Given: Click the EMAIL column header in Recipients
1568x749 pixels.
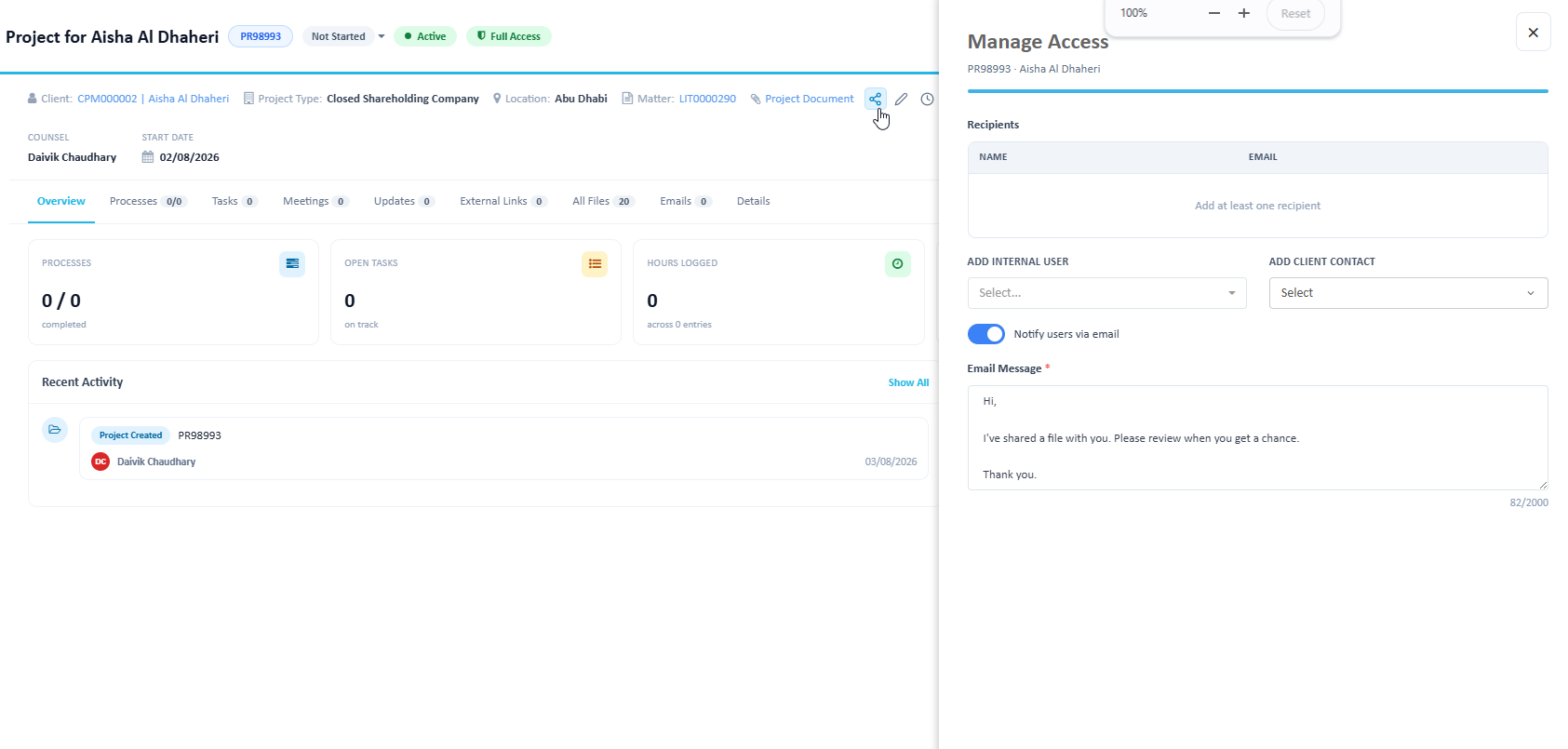Looking at the screenshot, I should [x=1263, y=157].
